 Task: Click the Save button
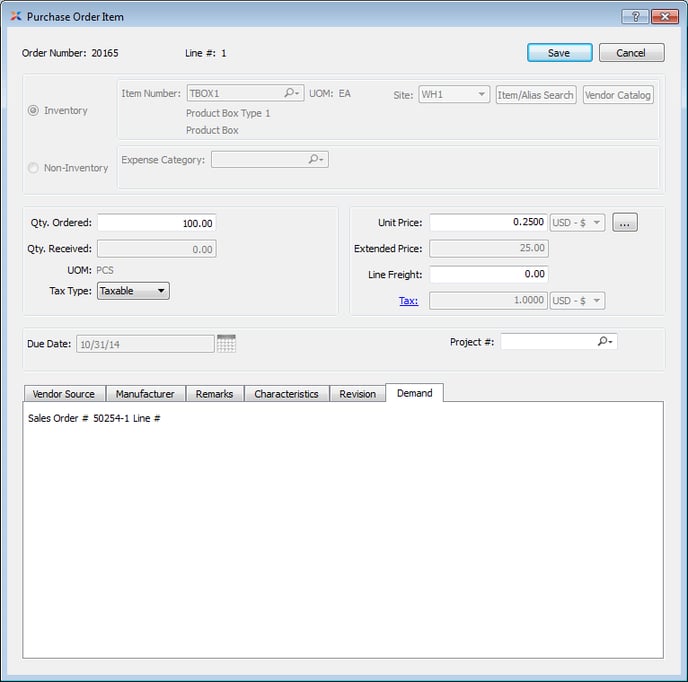click(x=559, y=53)
